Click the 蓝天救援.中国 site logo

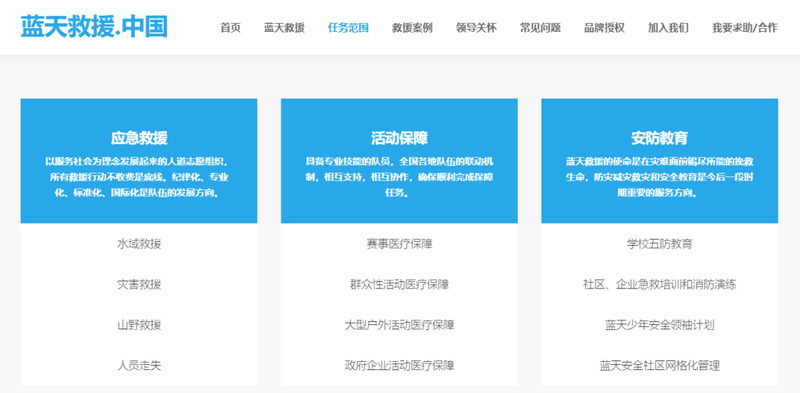(x=94, y=27)
